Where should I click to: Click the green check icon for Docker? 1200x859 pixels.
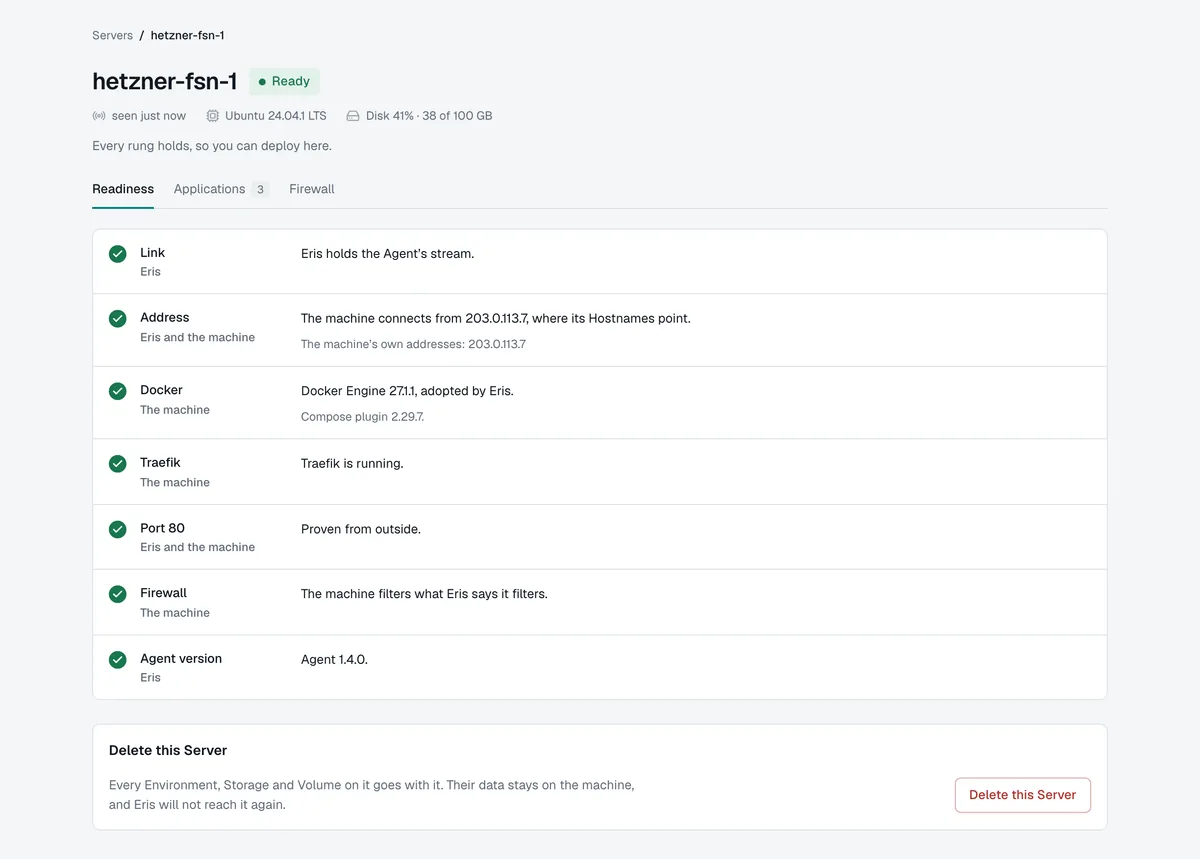(x=118, y=391)
